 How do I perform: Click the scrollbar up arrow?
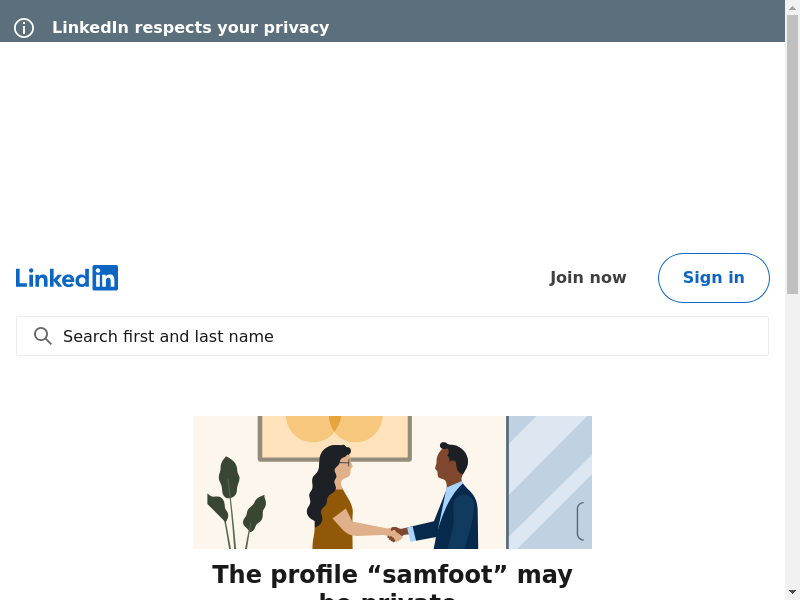point(792,7)
